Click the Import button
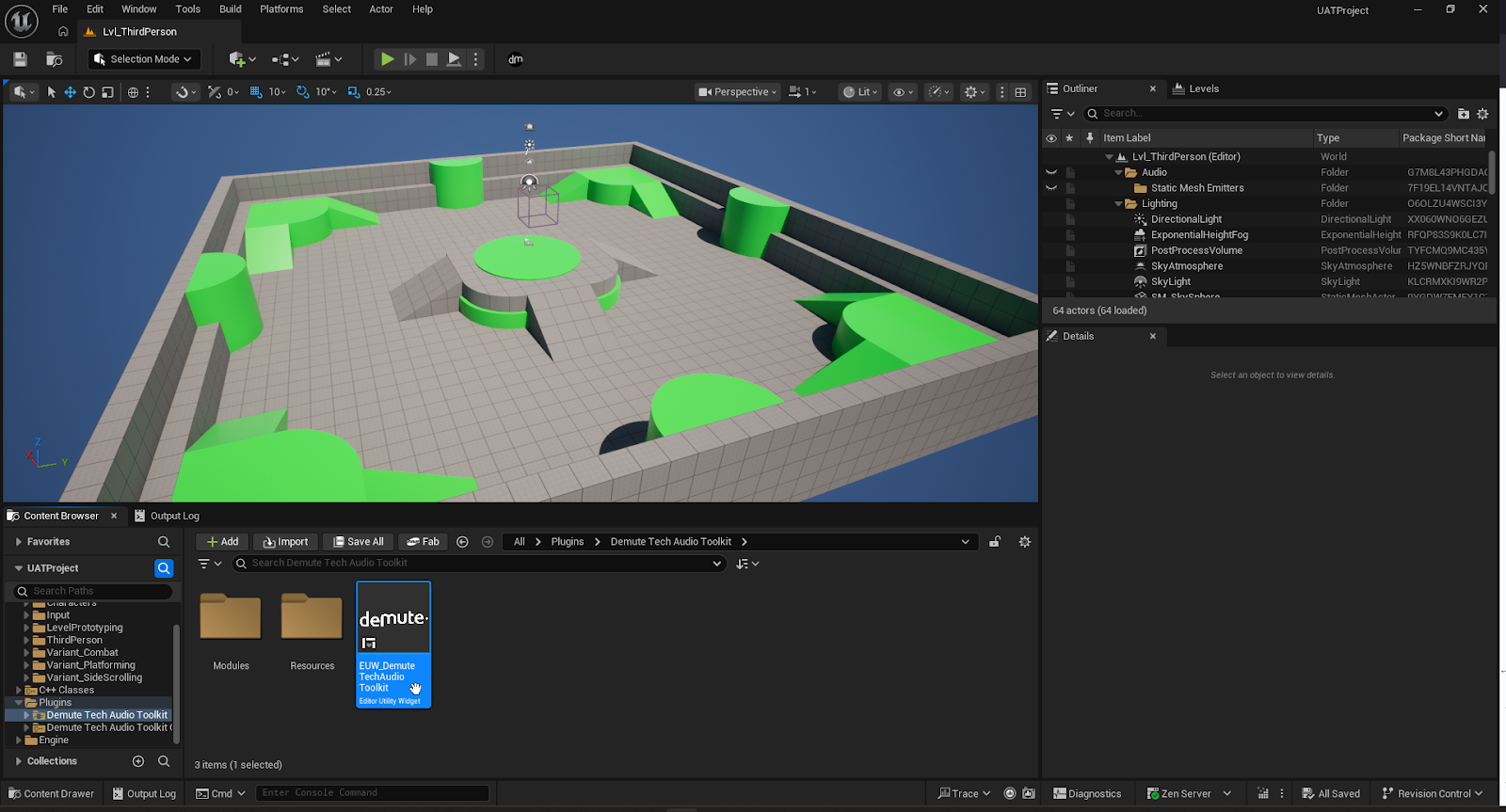This screenshot has width=1506, height=812. click(285, 542)
